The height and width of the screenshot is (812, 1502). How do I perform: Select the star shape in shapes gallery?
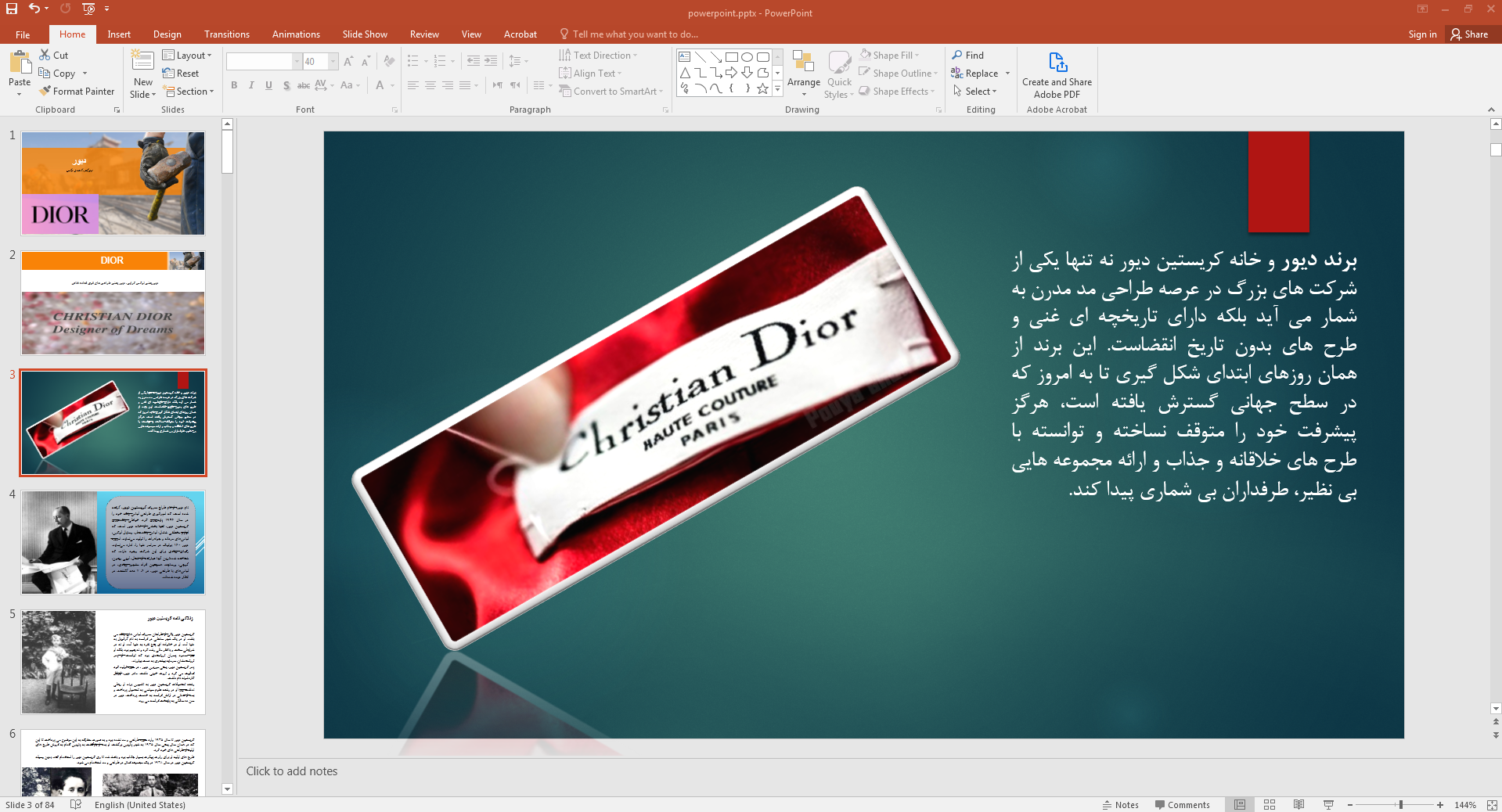coord(762,88)
